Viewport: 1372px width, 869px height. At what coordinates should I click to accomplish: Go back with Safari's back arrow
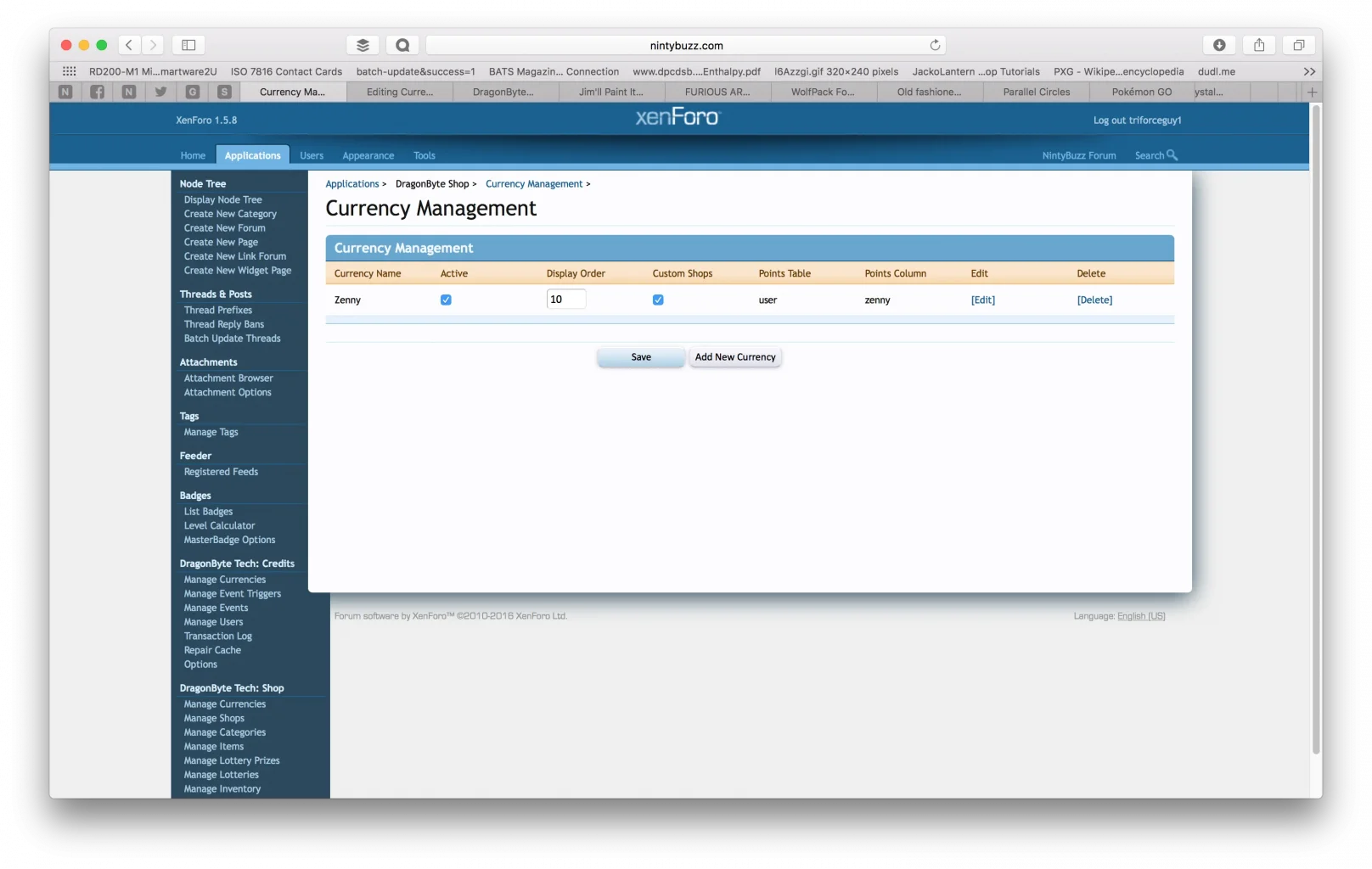pyautogui.click(x=129, y=45)
